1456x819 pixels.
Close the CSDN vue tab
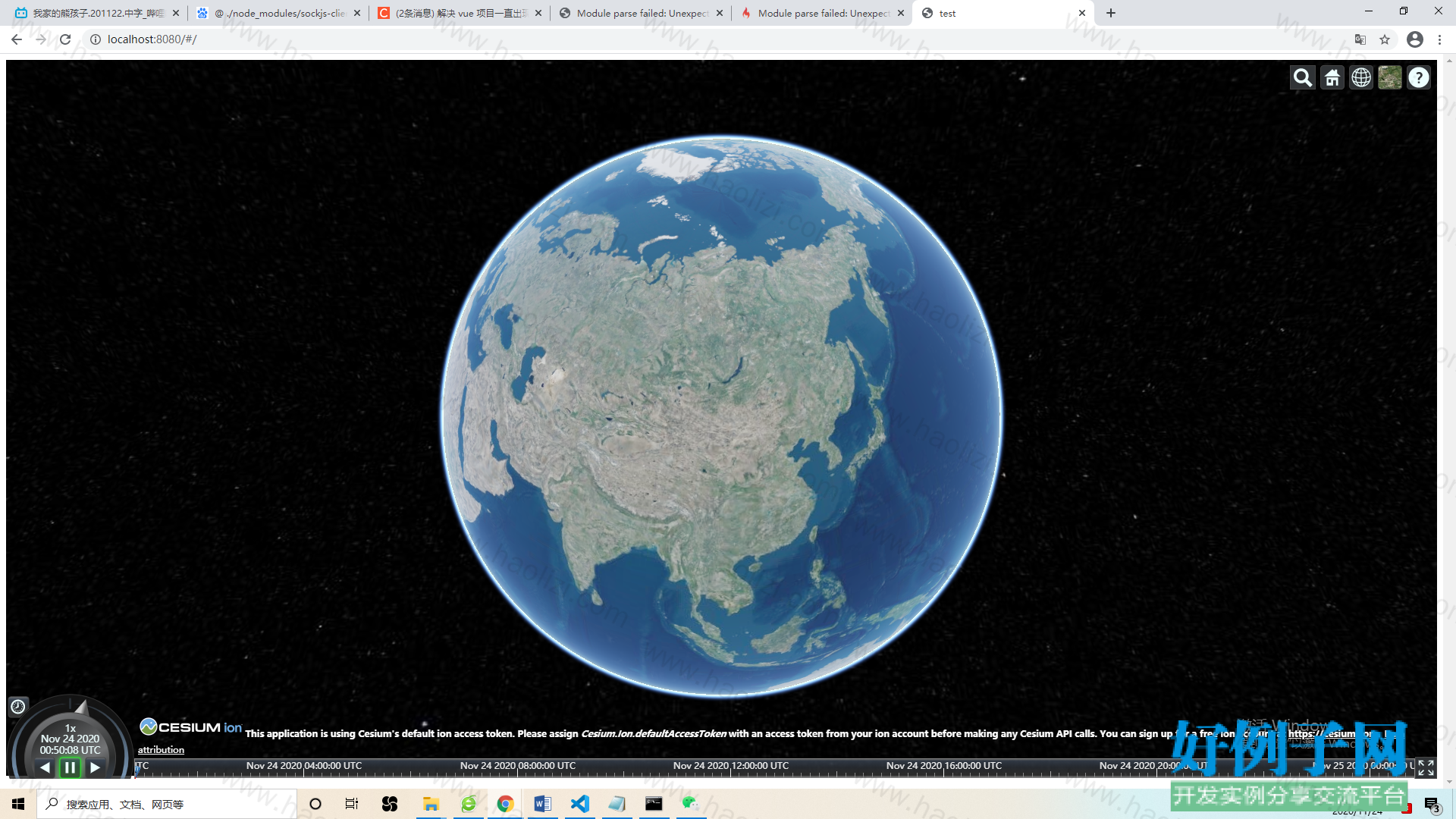pyautogui.click(x=538, y=13)
